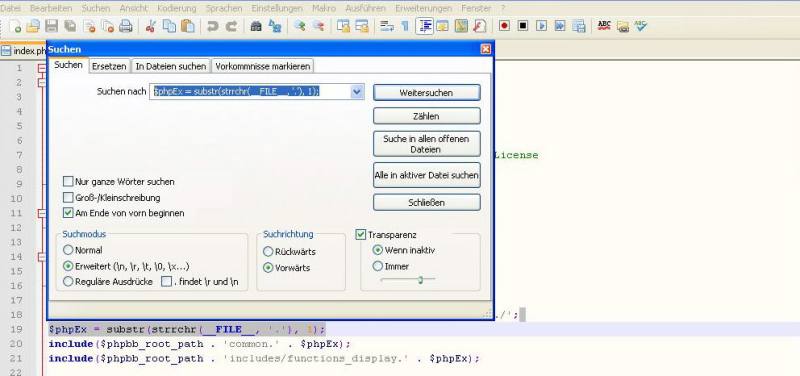Collapse the fold marker at line 11

(41, 213)
